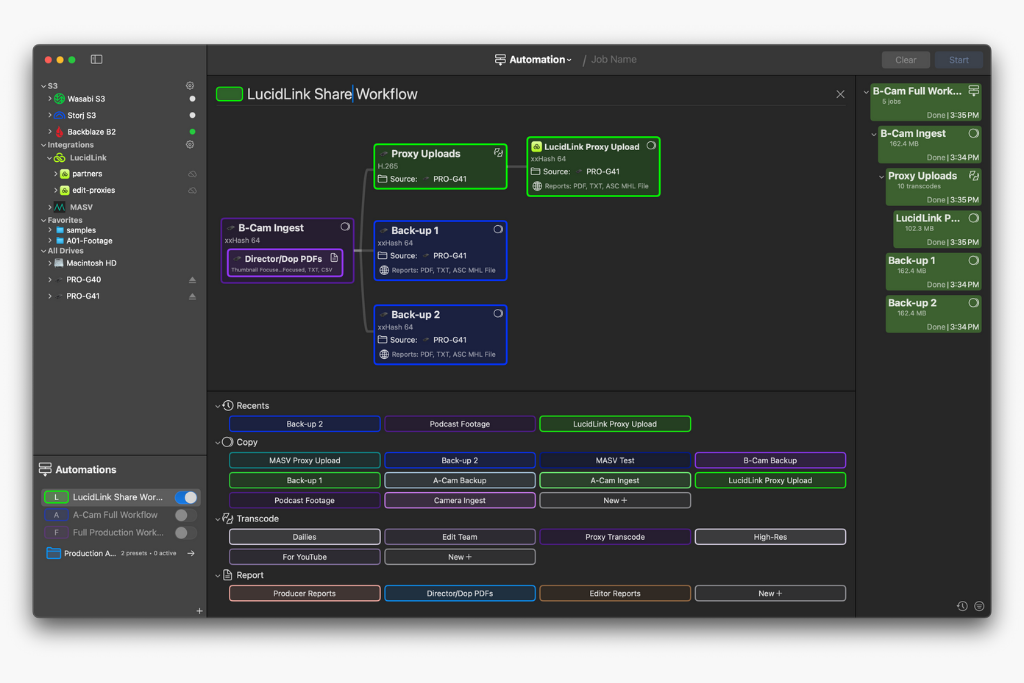1024x683 pixels.
Task: Disable the LucidLink Share Workflow automation toggle
Action: pyautogui.click(x=186, y=497)
